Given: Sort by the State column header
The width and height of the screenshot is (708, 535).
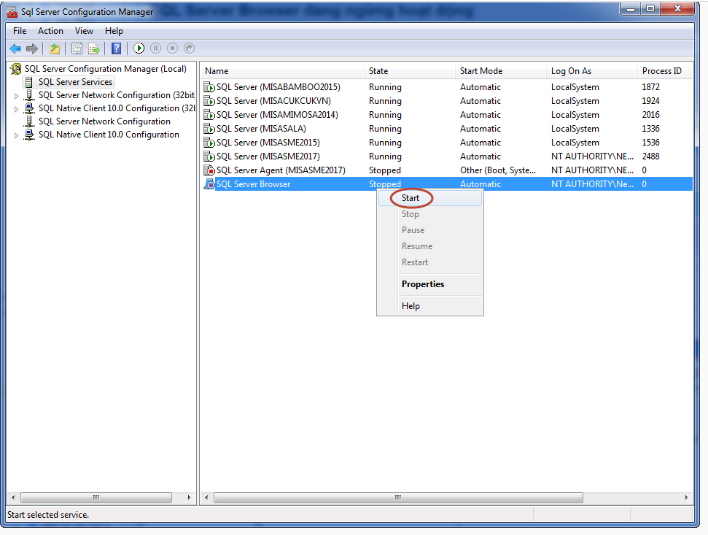Looking at the screenshot, I should pyautogui.click(x=410, y=71).
